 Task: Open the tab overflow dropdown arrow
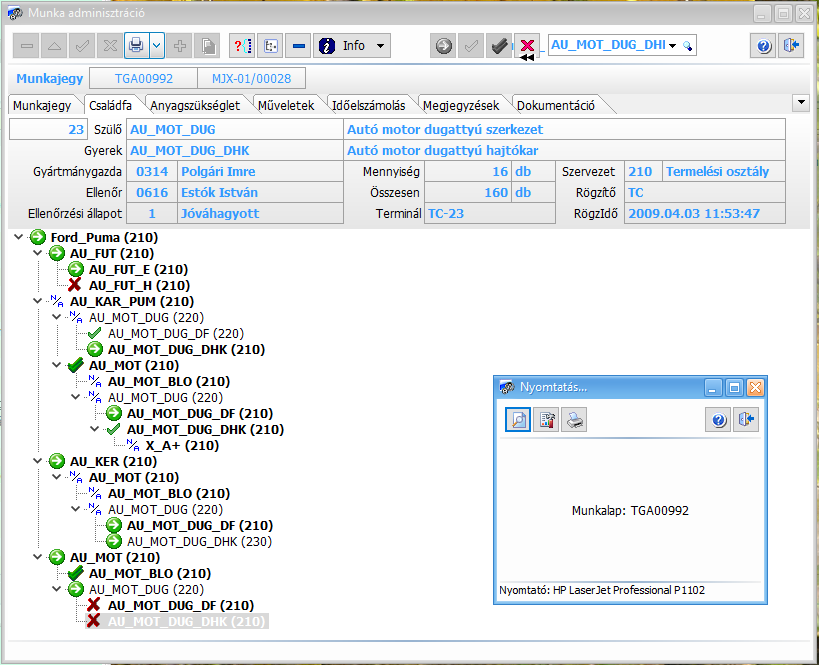pyautogui.click(x=801, y=102)
